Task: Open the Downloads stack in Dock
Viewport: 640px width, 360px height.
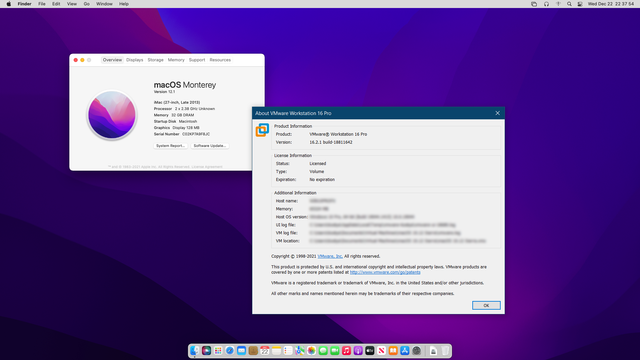Action: point(433,351)
